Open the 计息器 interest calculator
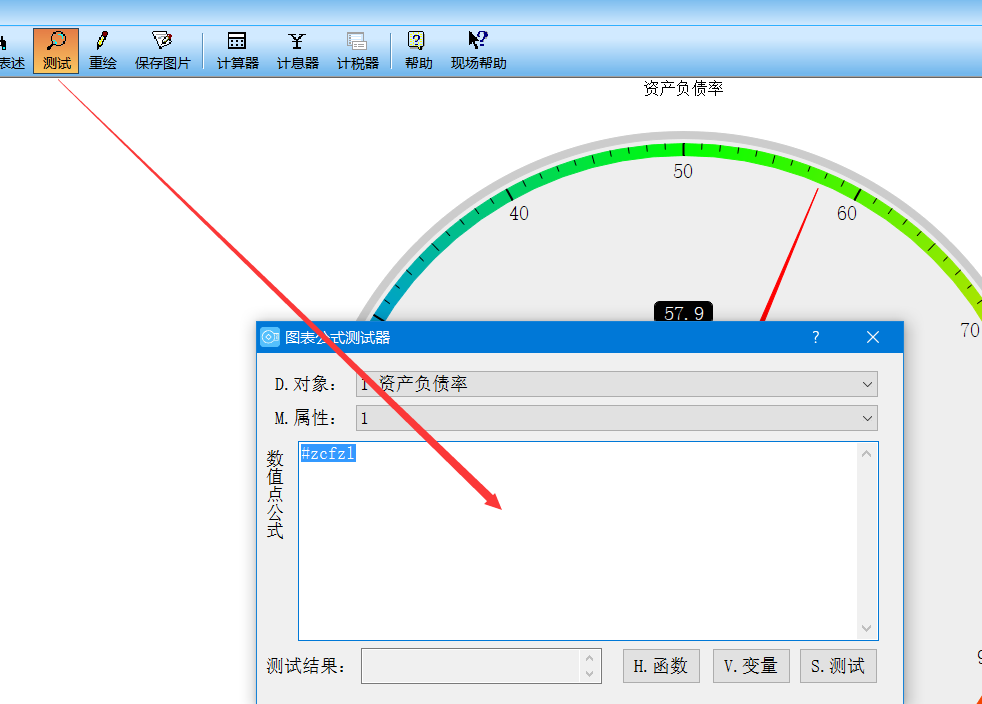Screen dimensions: 982x704 [297, 50]
